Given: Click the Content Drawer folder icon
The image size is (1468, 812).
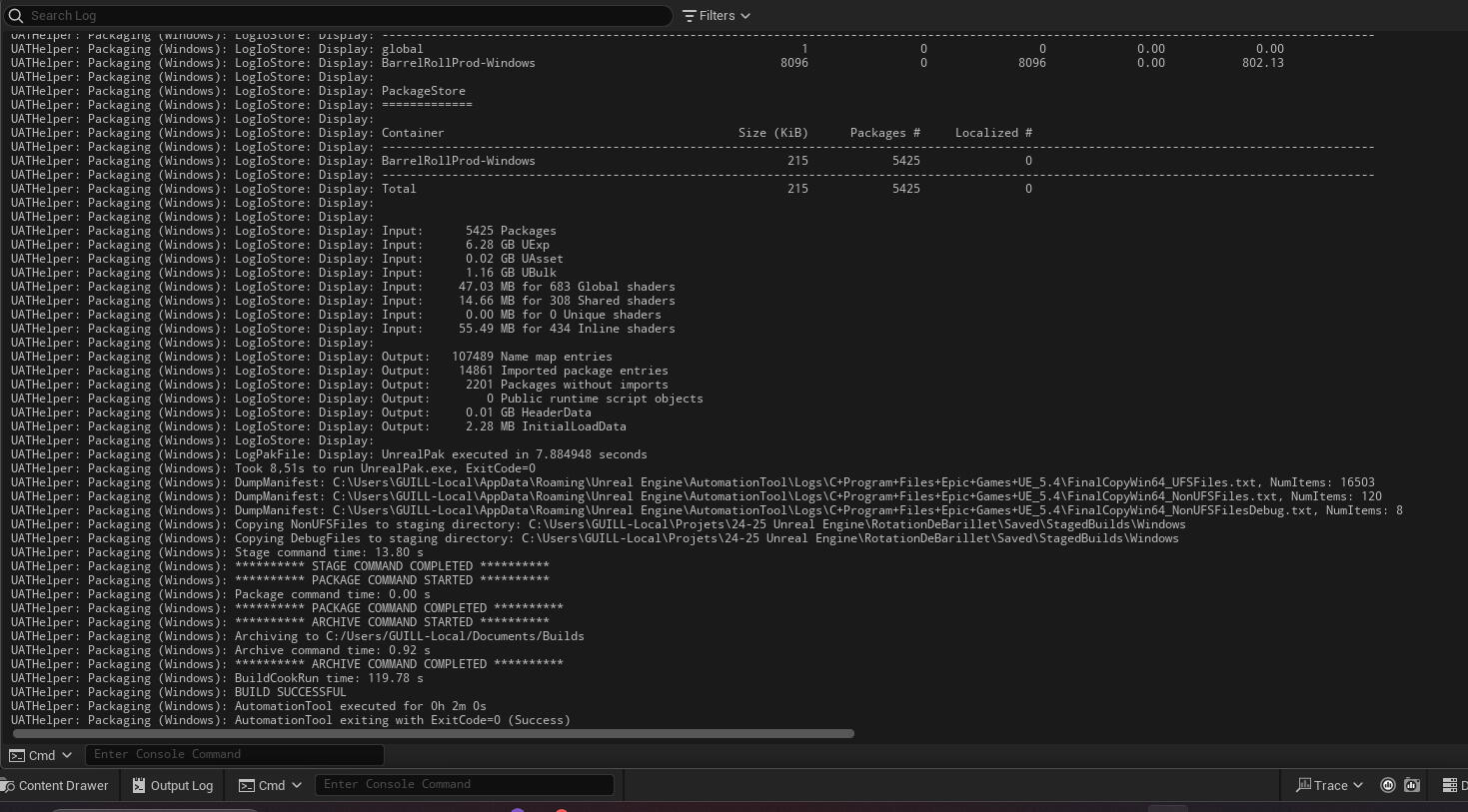Looking at the screenshot, I should [8, 786].
